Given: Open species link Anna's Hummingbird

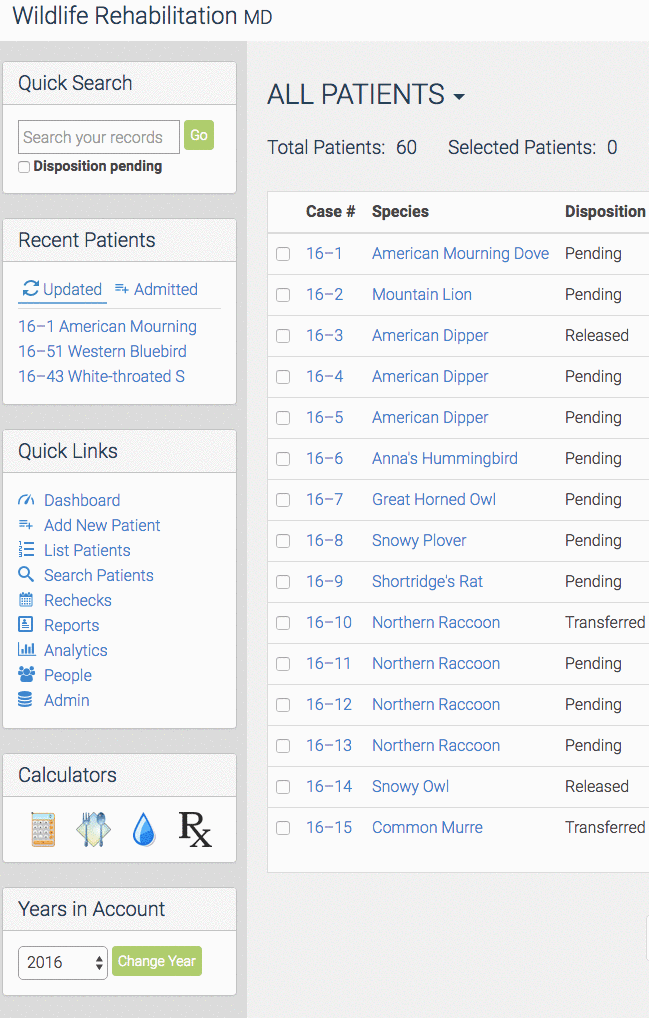Looking at the screenshot, I should [445, 458].
